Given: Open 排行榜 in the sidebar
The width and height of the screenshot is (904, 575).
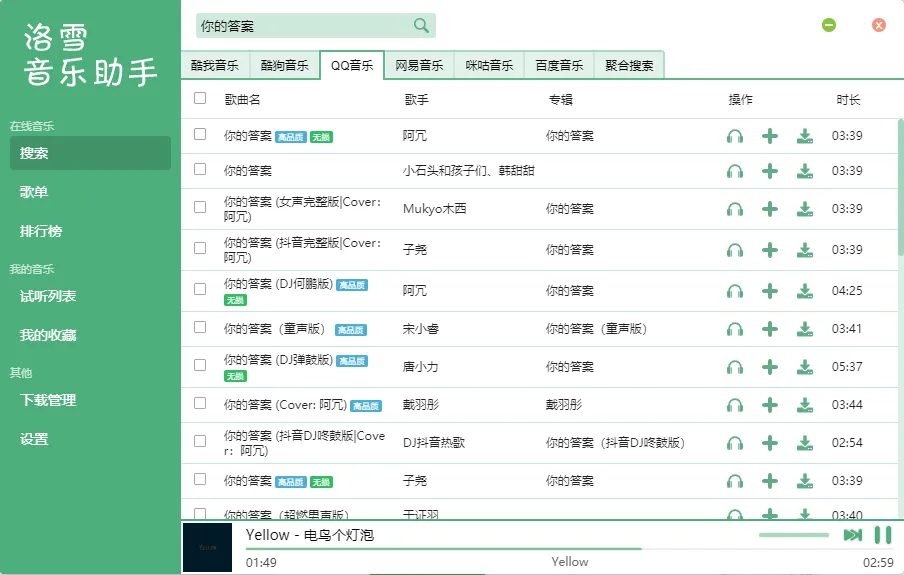Looking at the screenshot, I should point(40,231).
